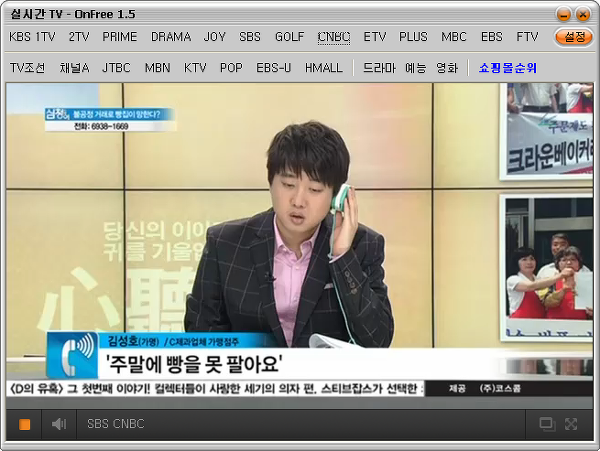Open the MBN channel
Image resolution: width=600 pixels, height=451 pixels.
(x=157, y=68)
